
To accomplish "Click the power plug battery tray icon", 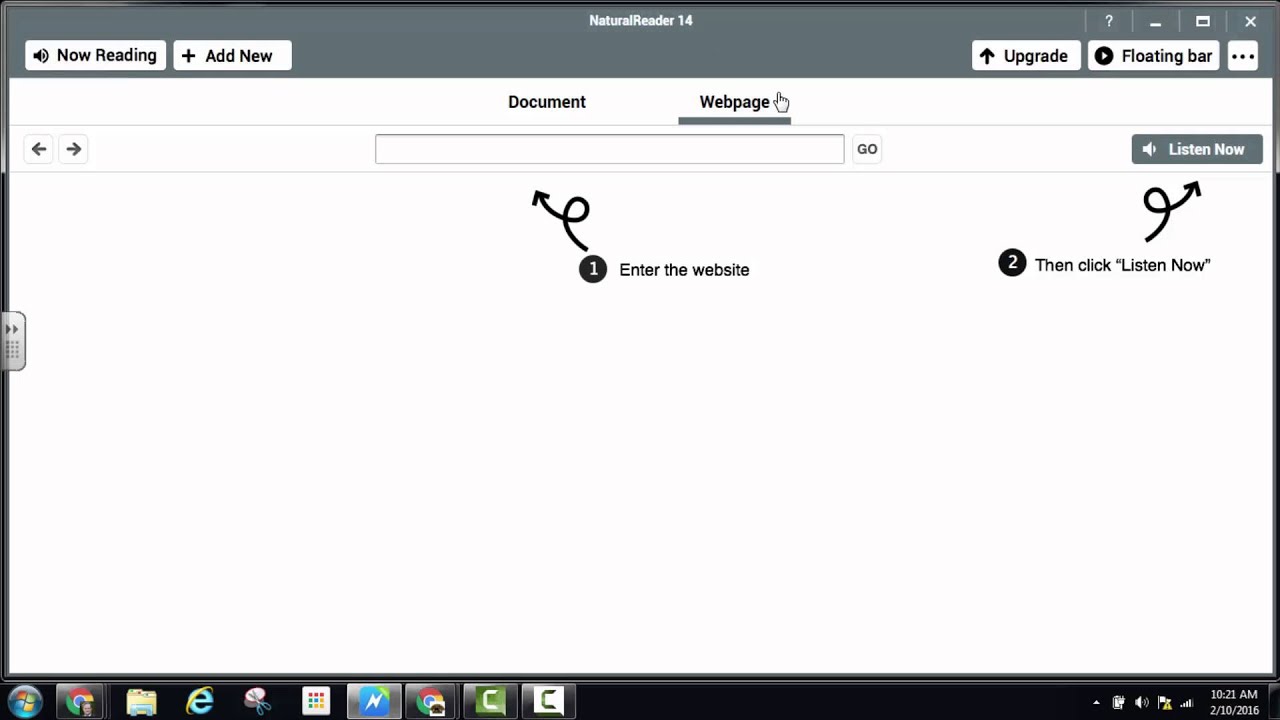I will [1118, 703].
